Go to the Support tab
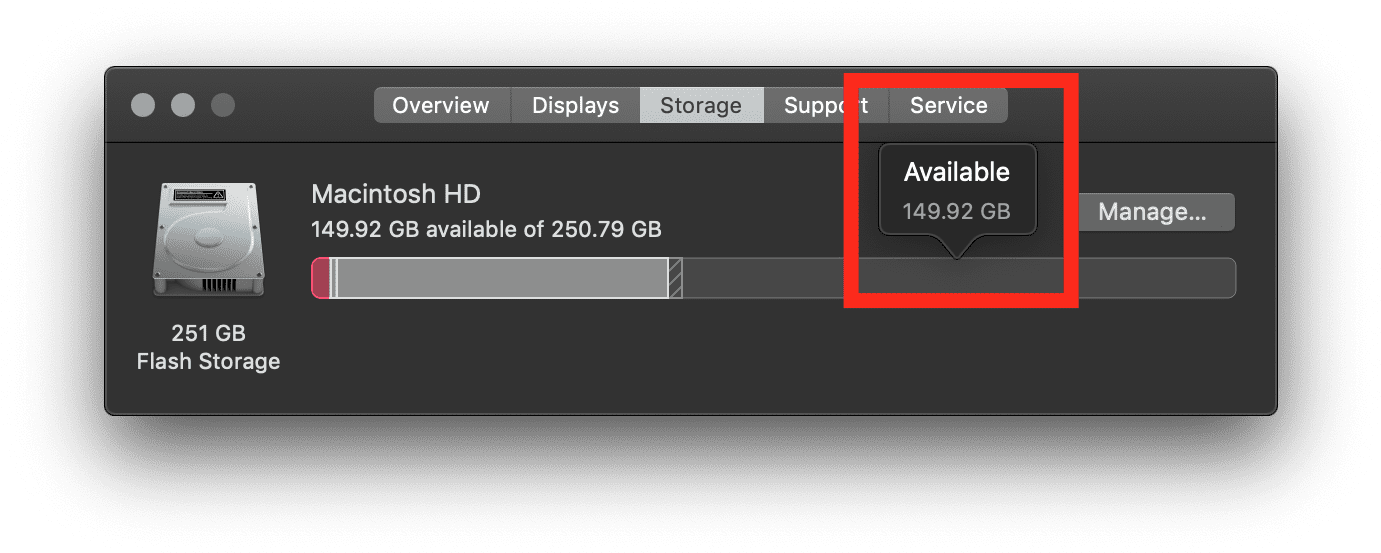The image size is (1381, 553). click(x=825, y=105)
